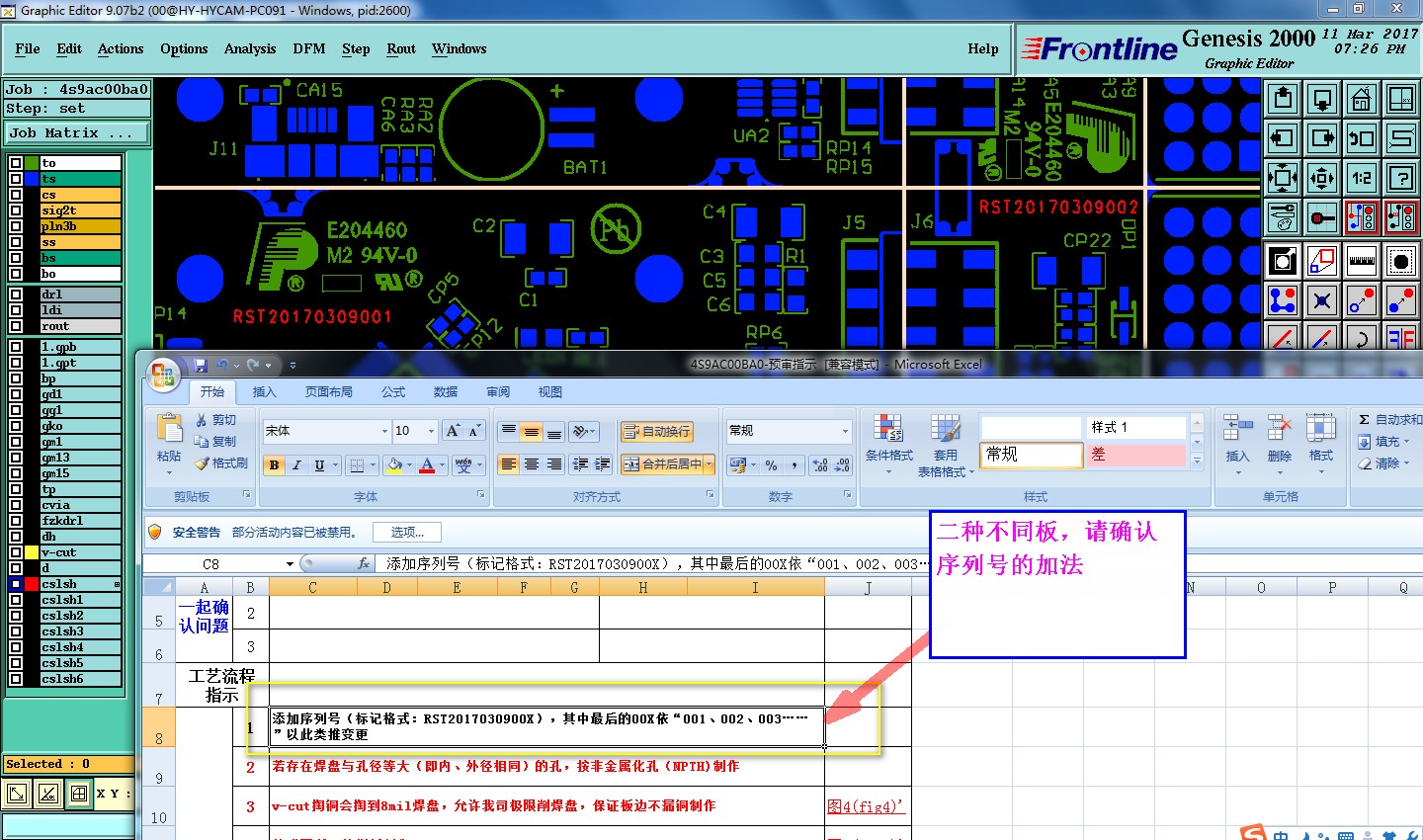Toggle Italic in Excel font group
The width and height of the screenshot is (1423, 840).
295,464
